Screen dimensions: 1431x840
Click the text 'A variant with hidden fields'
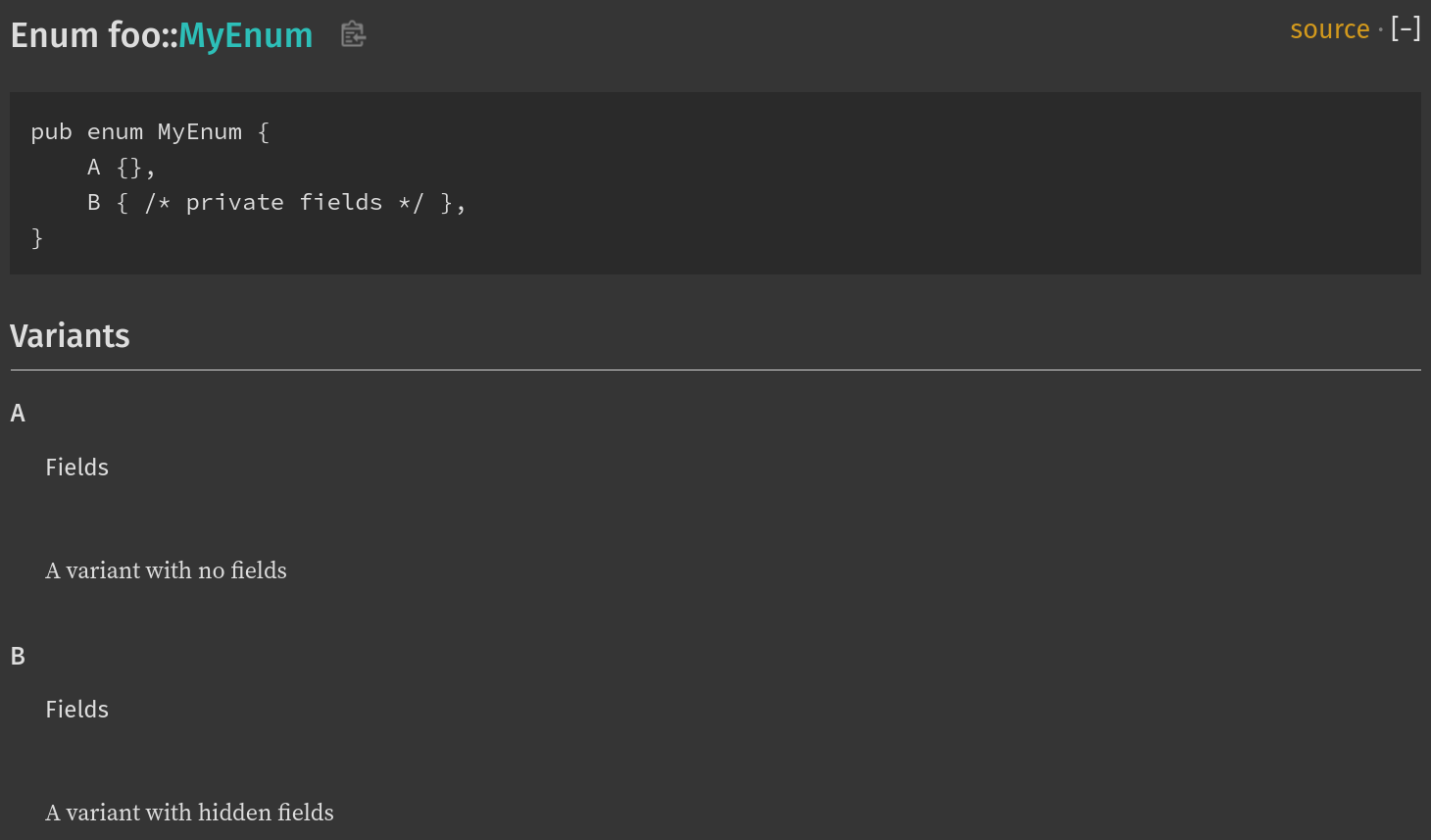(x=189, y=813)
